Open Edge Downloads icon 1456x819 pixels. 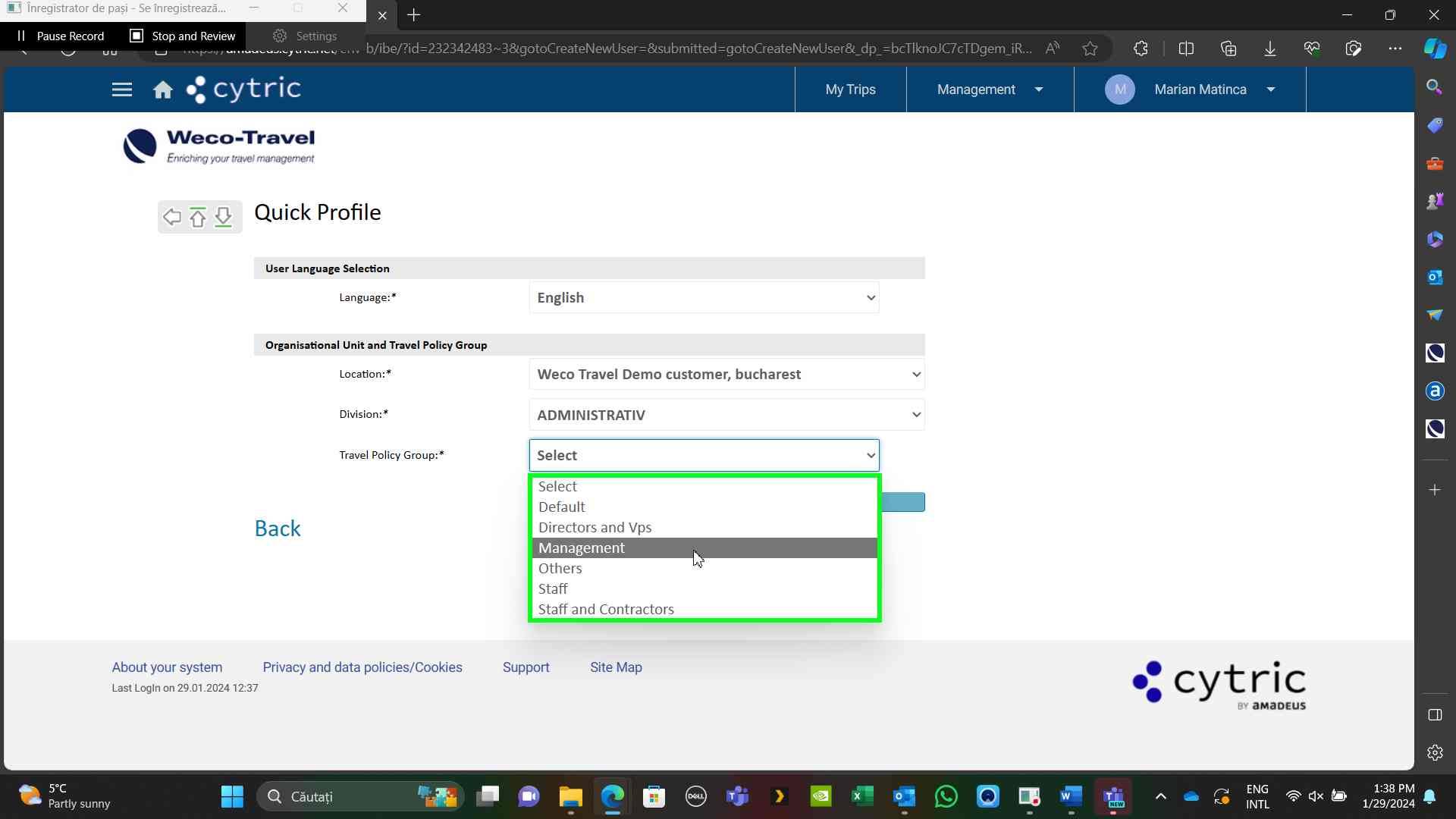(1269, 49)
